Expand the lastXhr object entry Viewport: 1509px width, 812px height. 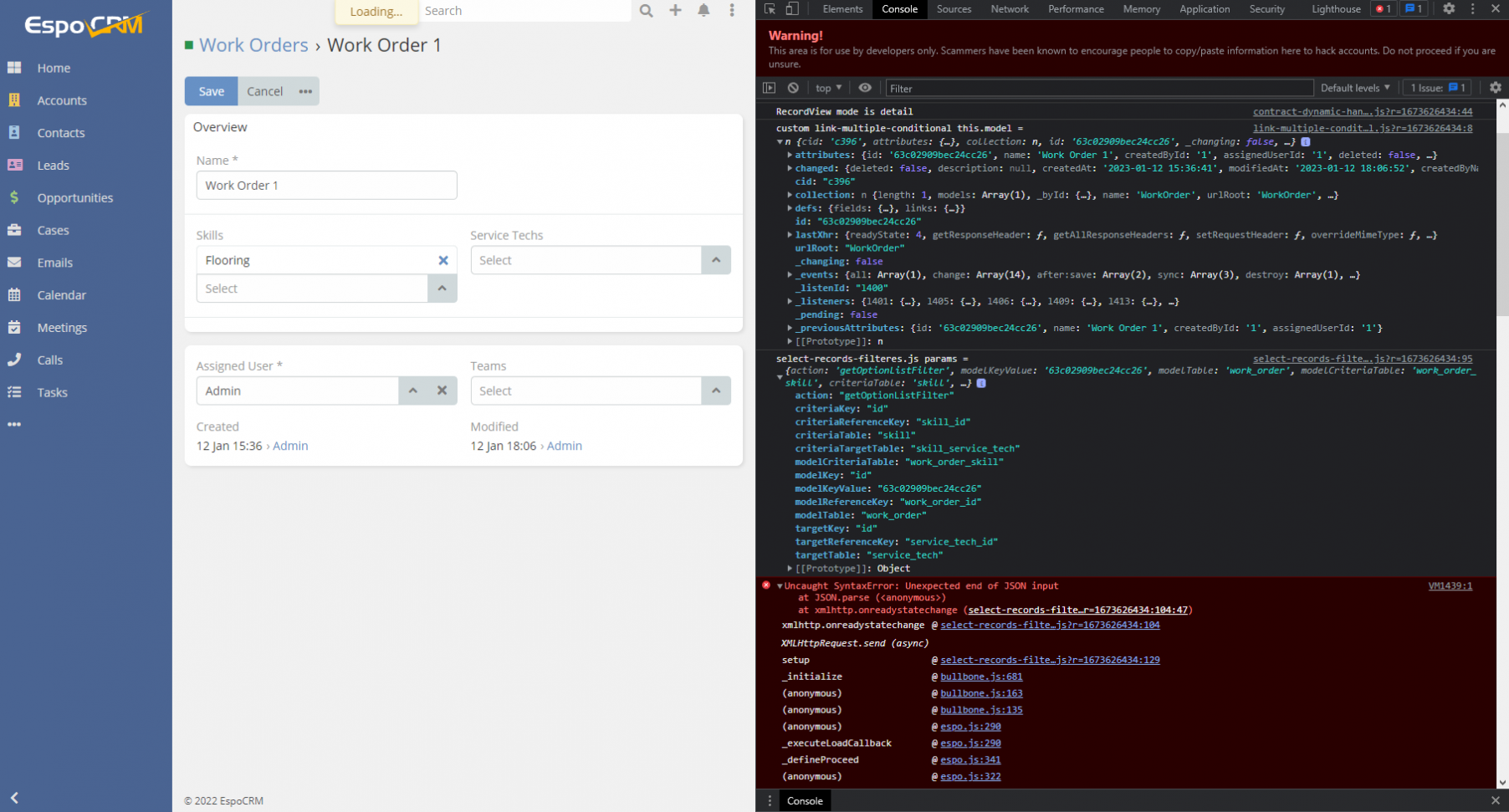(790, 235)
